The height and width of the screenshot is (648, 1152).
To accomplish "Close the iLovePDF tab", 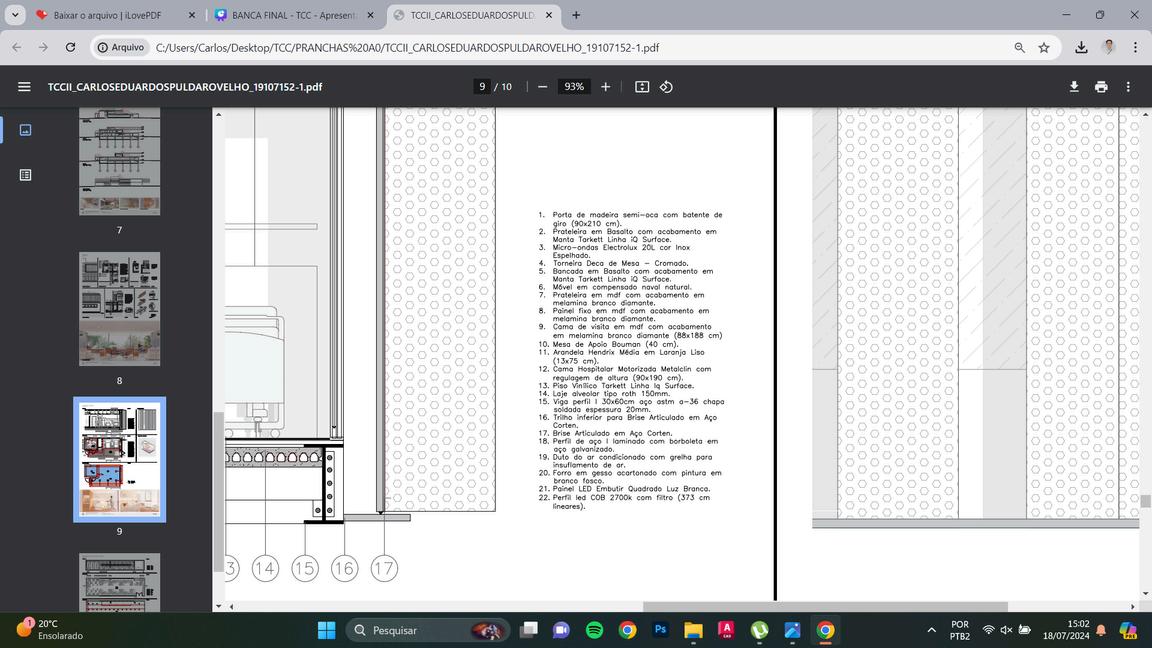I will pos(192,15).
